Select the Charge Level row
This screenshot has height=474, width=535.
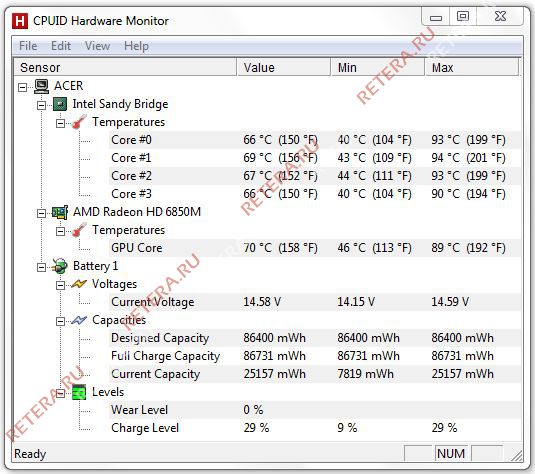click(x=315, y=428)
